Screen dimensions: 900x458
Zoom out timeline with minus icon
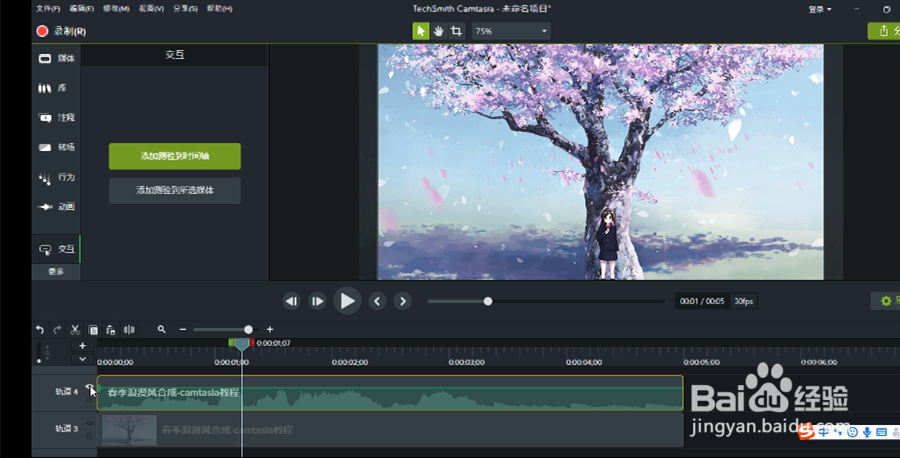coord(183,329)
